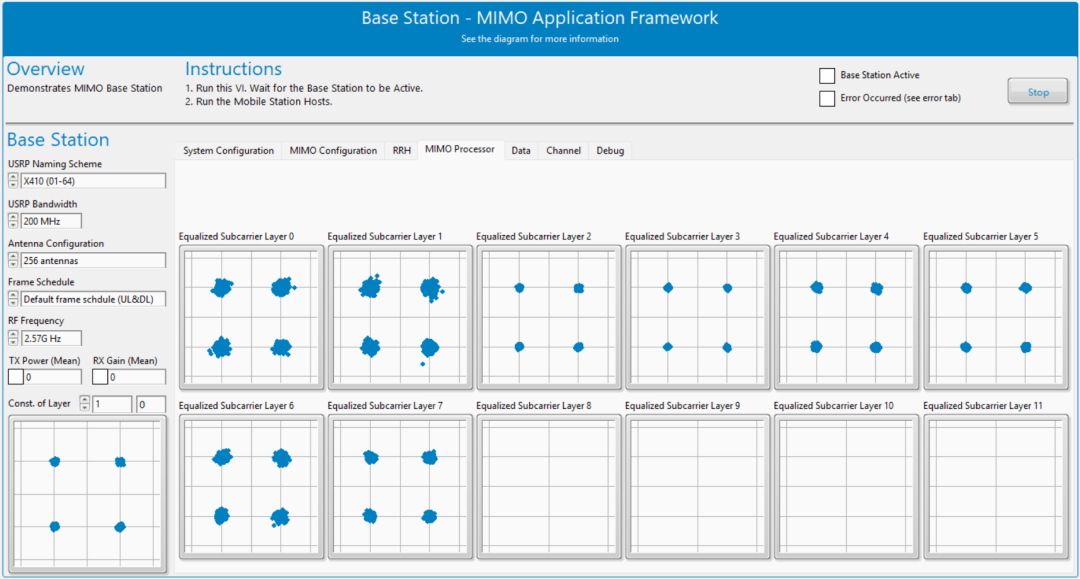Click the empty Equalized Subcarrier Layer 11 plot
1080x579 pixels.
click(996, 486)
